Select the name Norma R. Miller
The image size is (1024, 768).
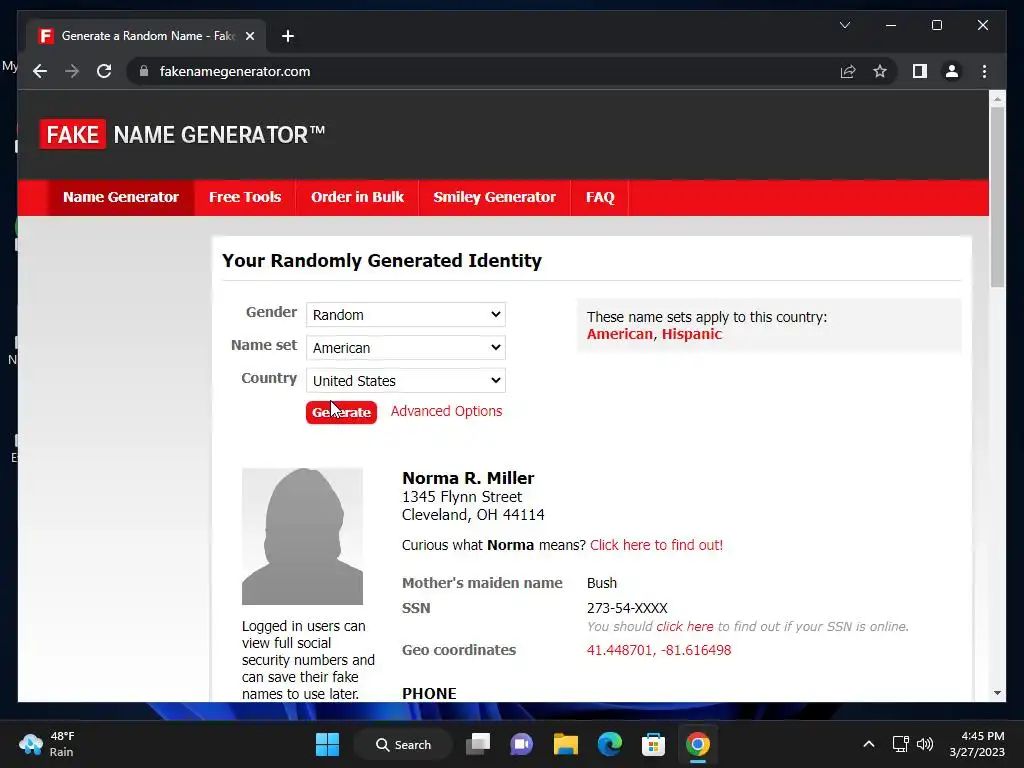468,478
